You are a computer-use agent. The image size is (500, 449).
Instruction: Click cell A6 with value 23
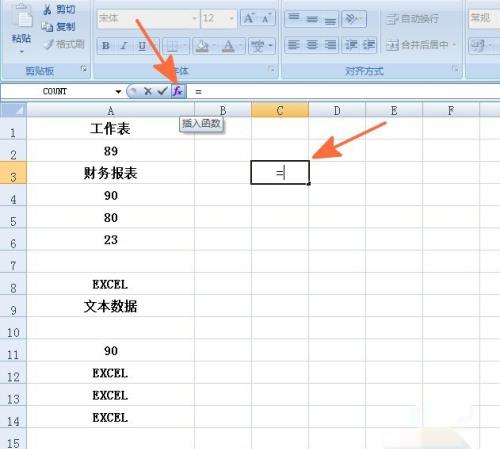(x=111, y=239)
